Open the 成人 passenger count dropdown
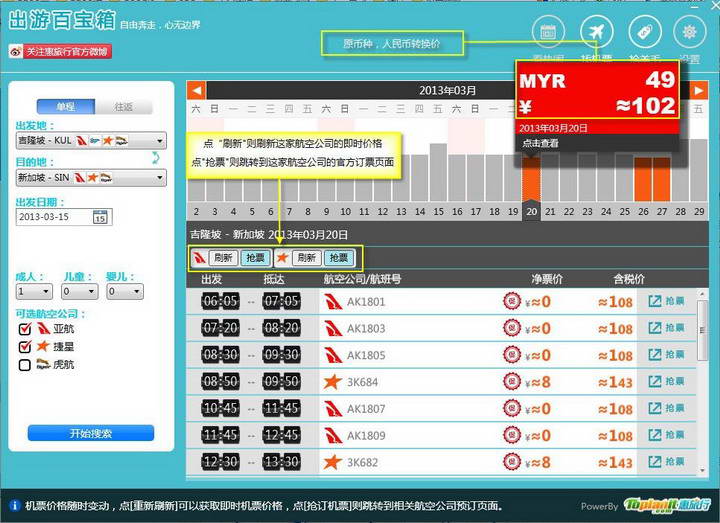Image resolution: width=720 pixels, height=523 pixels. click(x=34, y=292)
